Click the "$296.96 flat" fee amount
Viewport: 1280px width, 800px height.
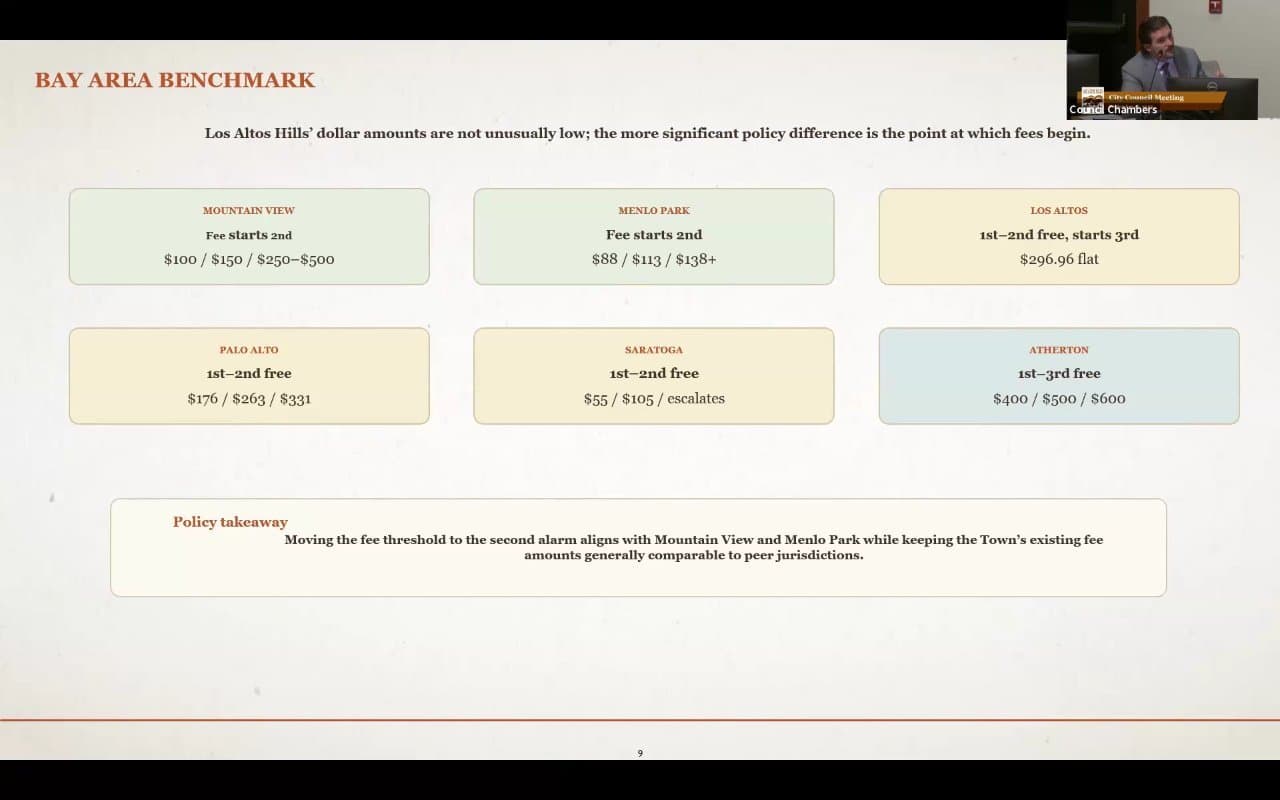point(1059,259)
